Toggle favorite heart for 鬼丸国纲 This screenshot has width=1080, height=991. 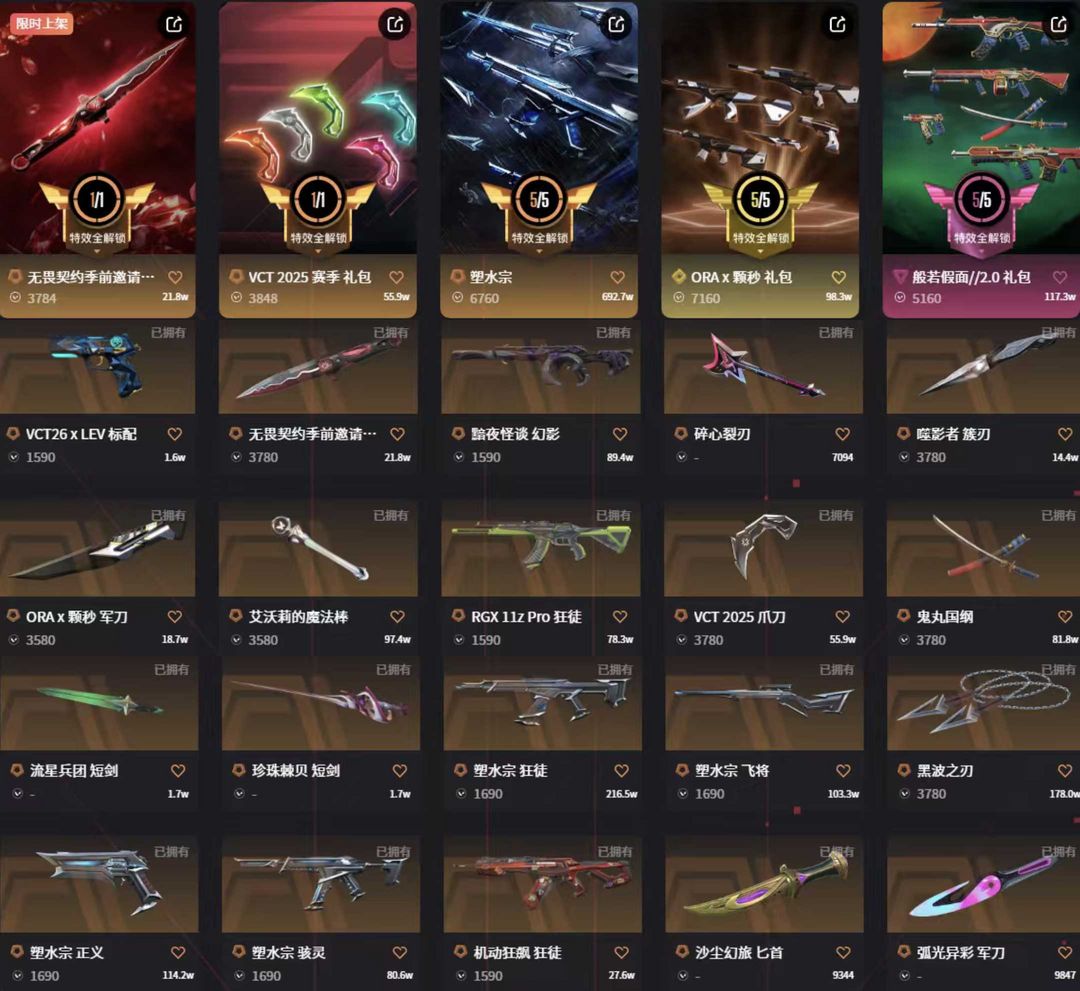click(1065, 616)
